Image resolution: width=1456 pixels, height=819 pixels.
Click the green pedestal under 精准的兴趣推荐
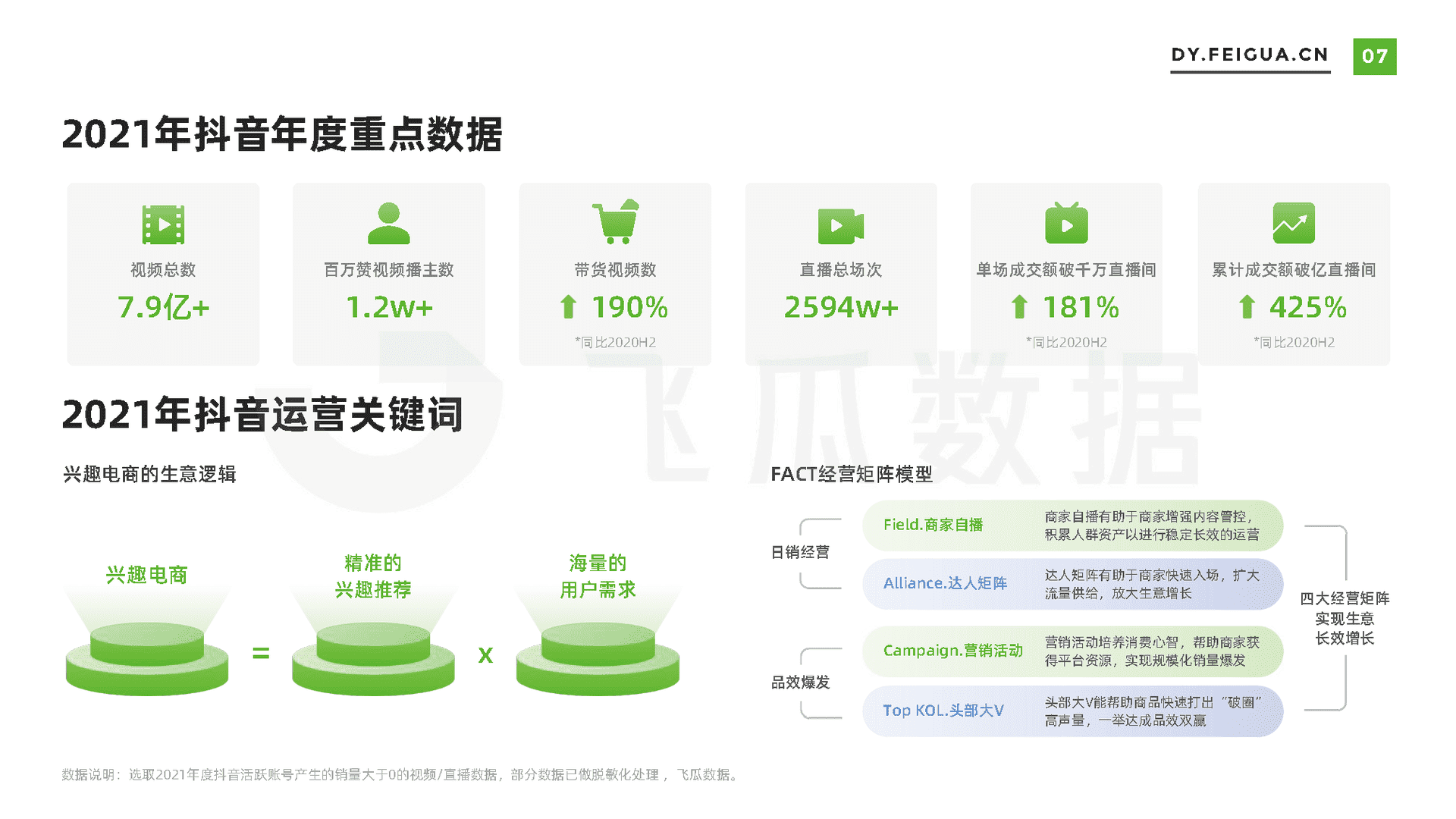pyautogui.click(x=373, y=657)
